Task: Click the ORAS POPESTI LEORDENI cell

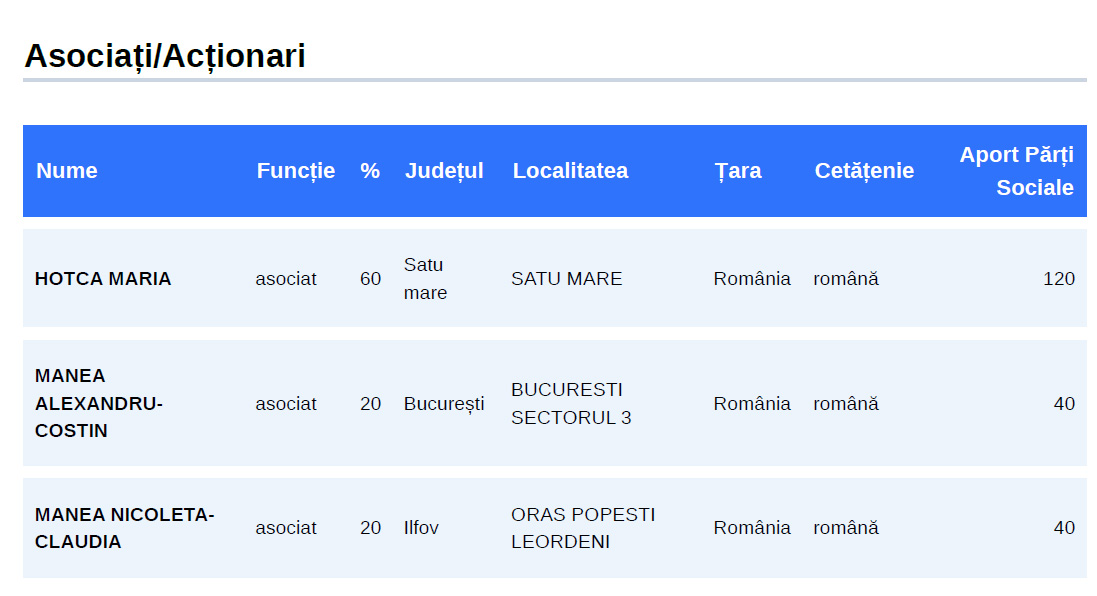Action: (x=582, y=528)
